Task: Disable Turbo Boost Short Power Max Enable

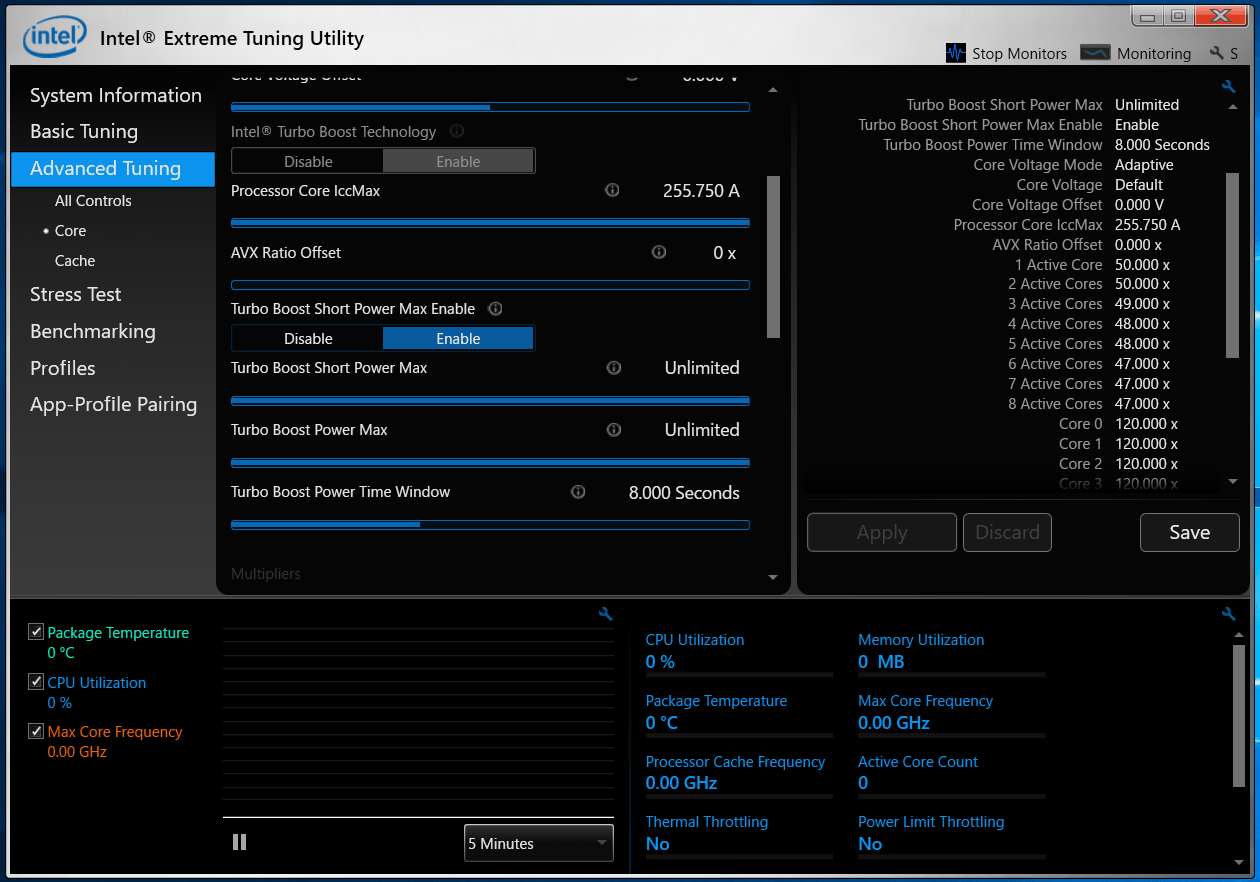Action: [x=308, y=339]
